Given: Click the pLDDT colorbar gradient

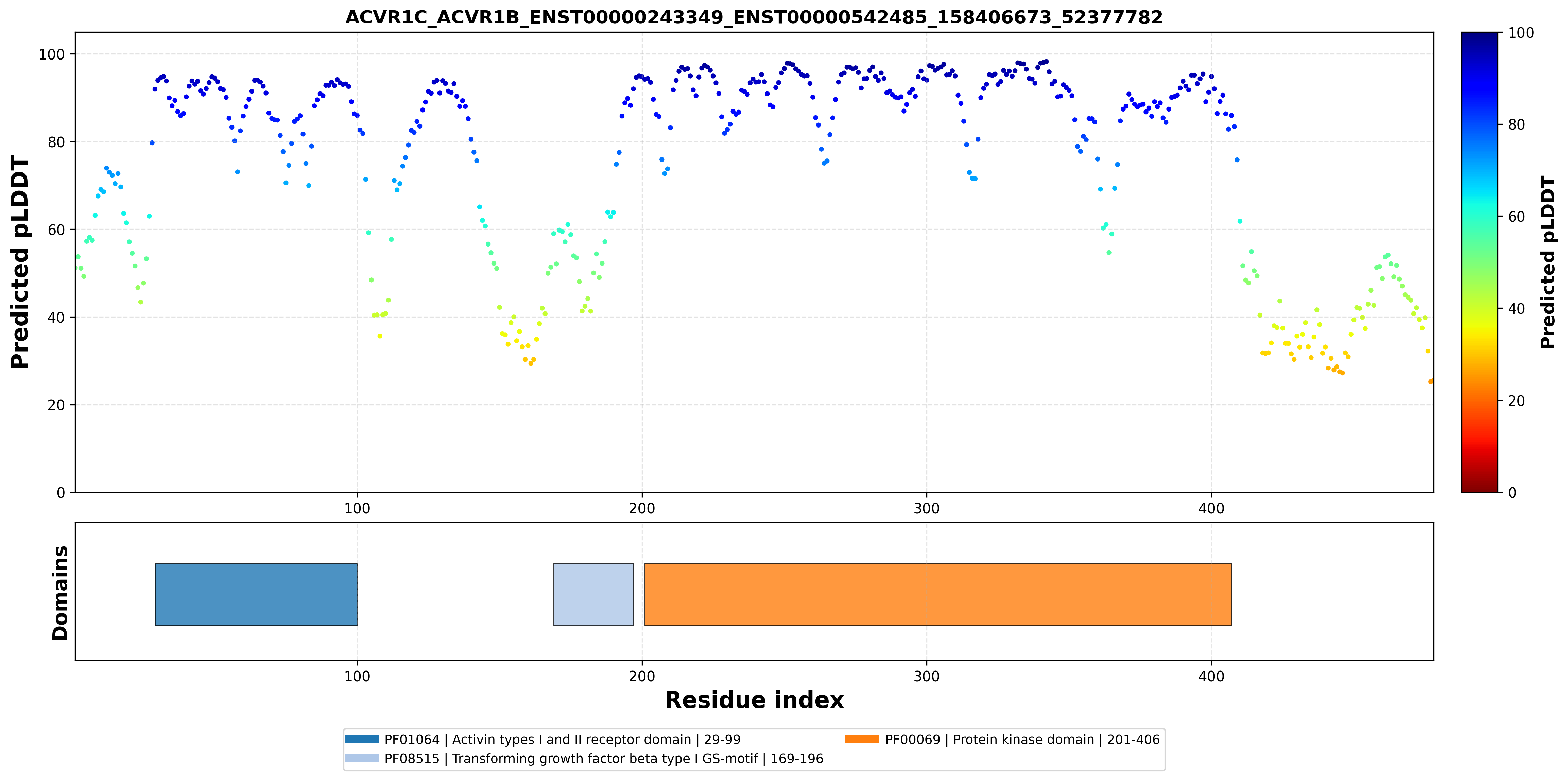Looking at the screenshot, I should [x=1480, y=262].
